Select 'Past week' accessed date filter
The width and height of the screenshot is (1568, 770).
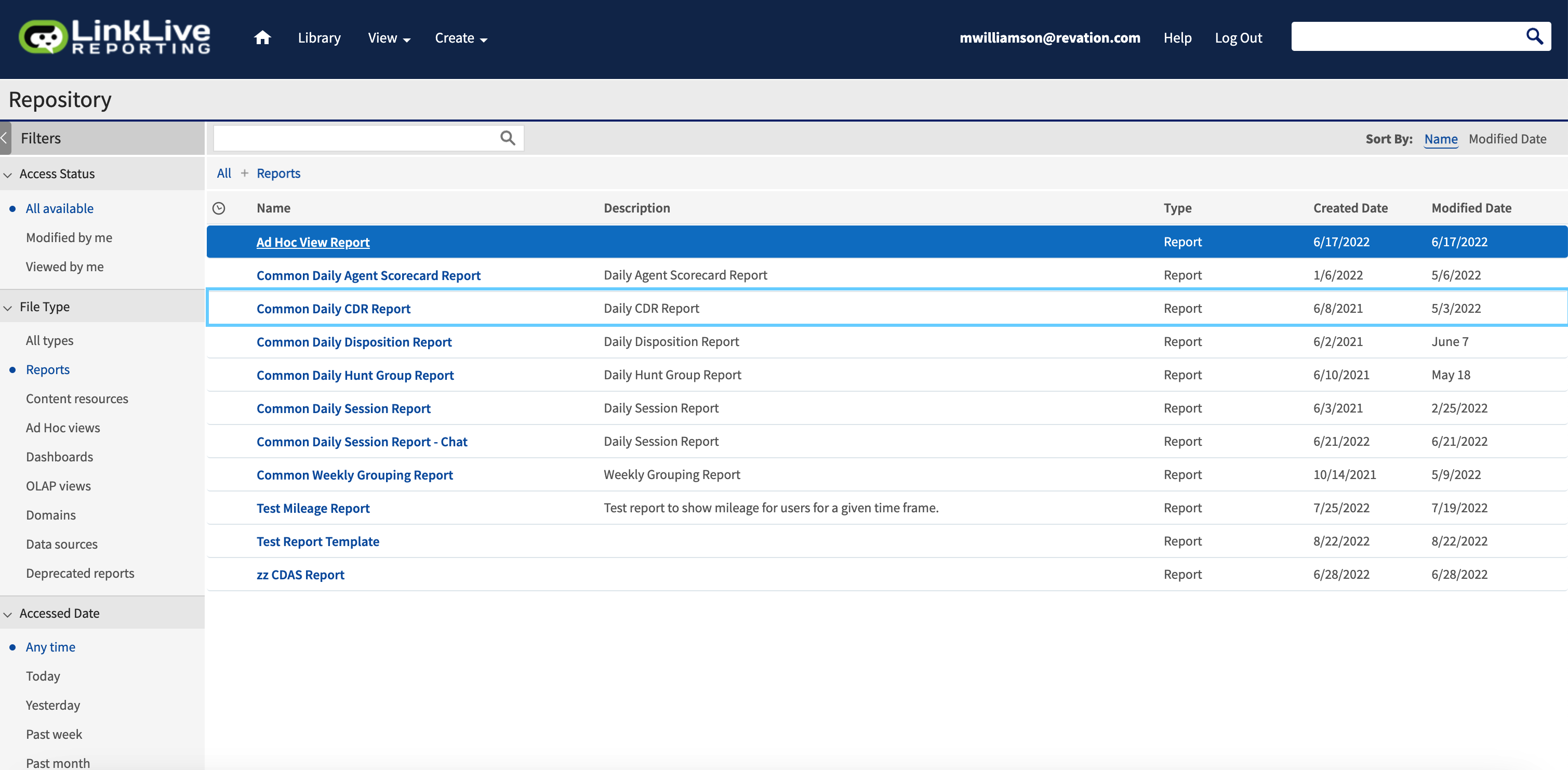pos(54,734)
